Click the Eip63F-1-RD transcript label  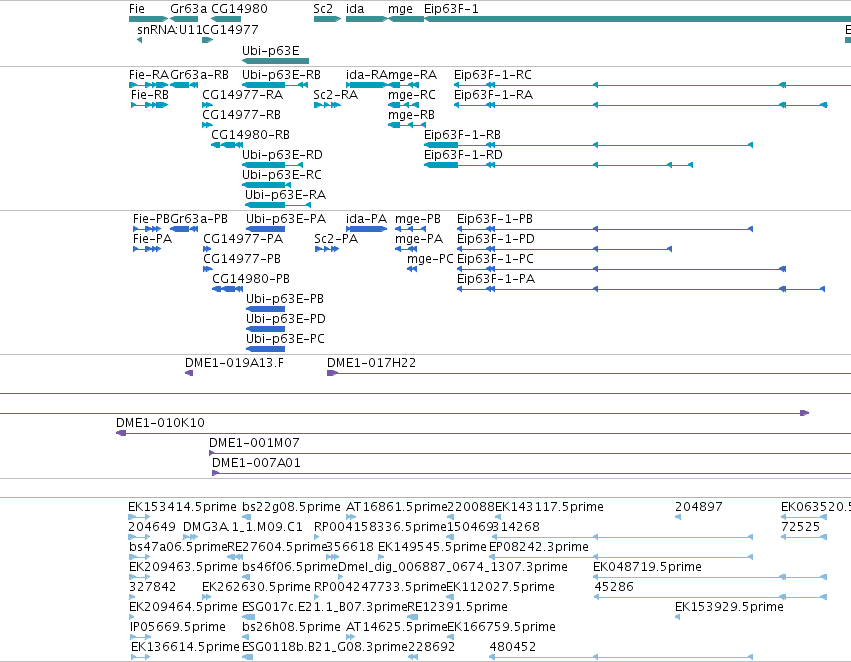[463, 155]
